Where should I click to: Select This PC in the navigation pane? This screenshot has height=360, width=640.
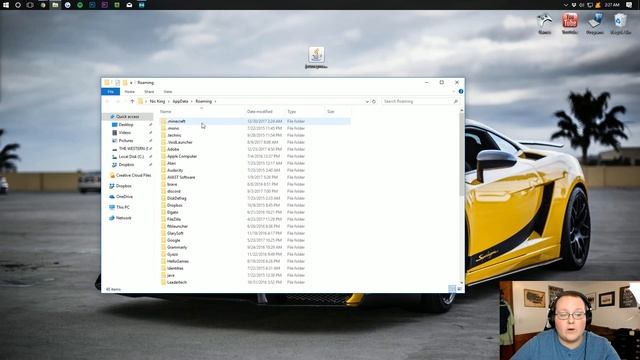(x=122, y=207)
